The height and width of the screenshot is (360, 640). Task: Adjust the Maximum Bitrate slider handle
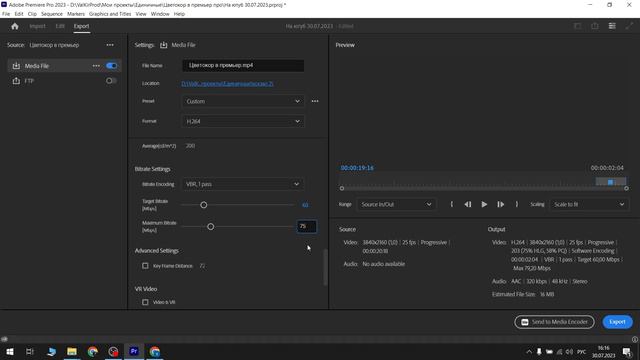coord(211,227)
